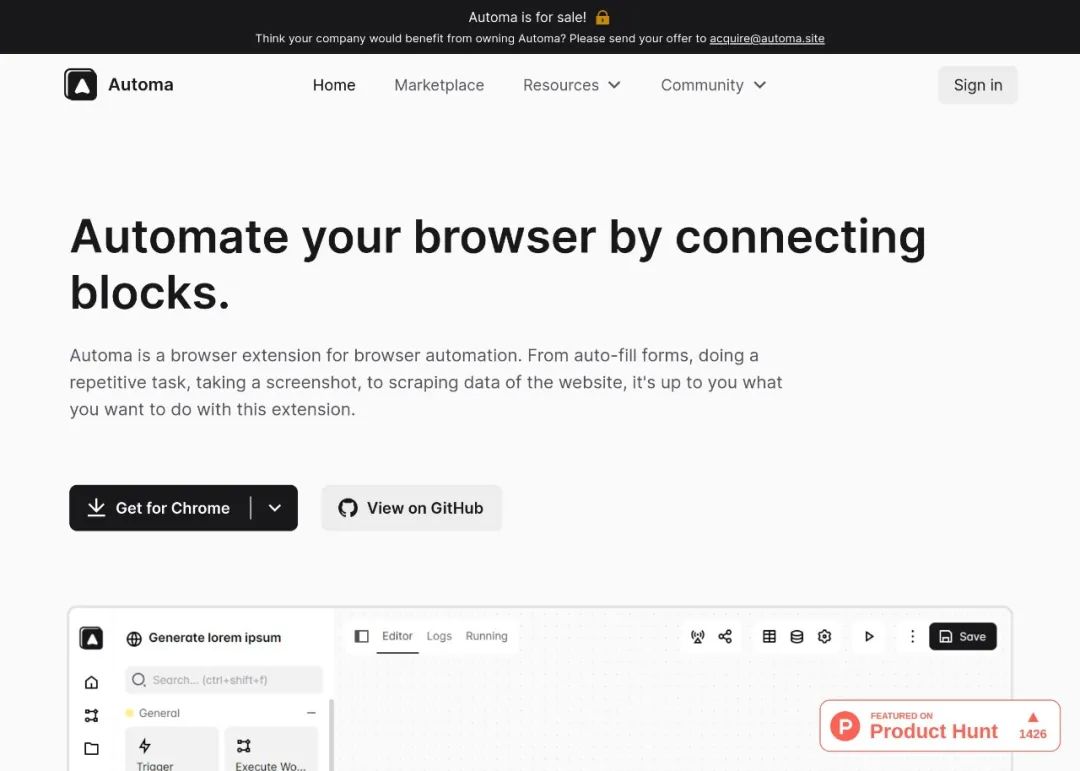The height and width of the screenshot is (771, 1080).
Task: Click the Automa logo icon in header
Action: click(81, 84)
